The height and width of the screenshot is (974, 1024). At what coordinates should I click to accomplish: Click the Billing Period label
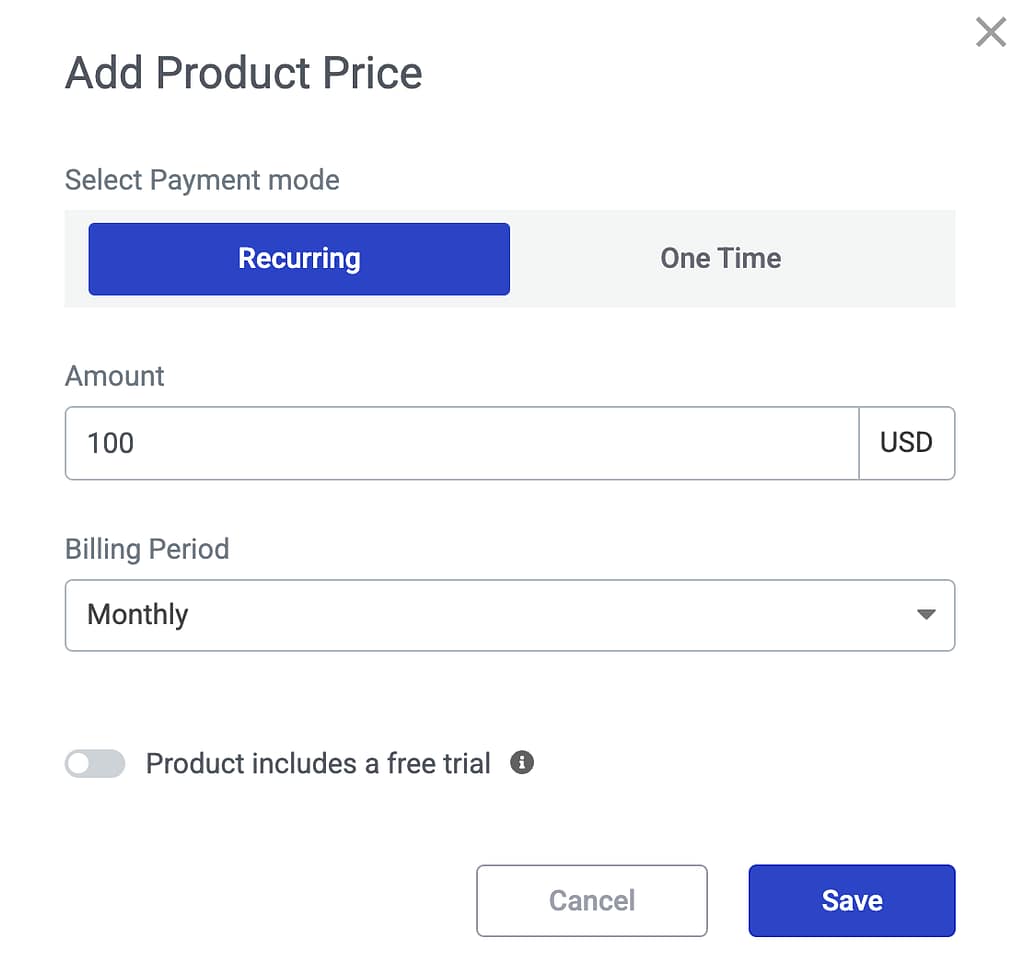[147, 549]
